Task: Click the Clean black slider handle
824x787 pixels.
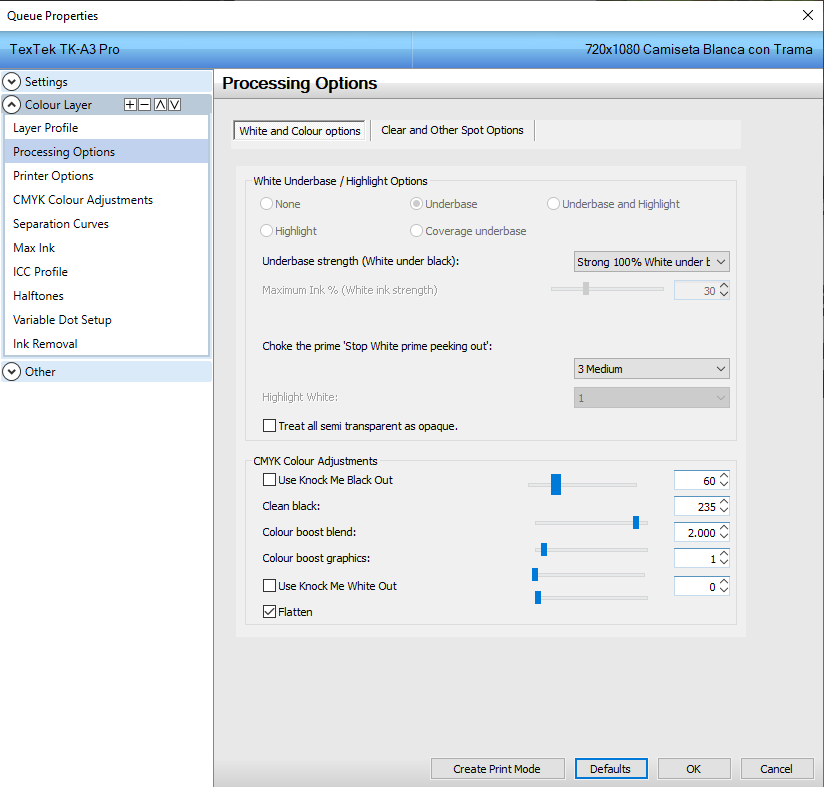Action: [x=636, y=523]
